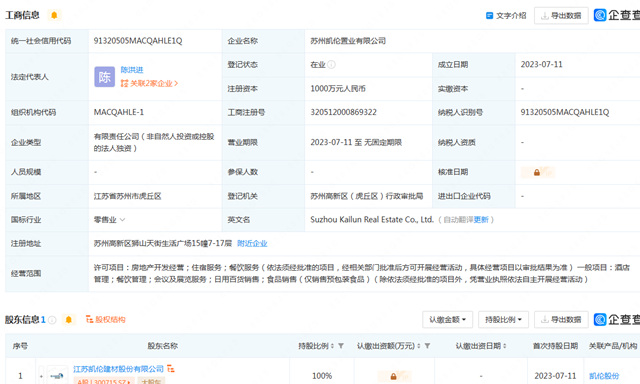This screenshot has height=384, width=640.
Task: Click the 企查查 logo in 工商信息 header
Action: pyautogui.click(x=617, y=15)
